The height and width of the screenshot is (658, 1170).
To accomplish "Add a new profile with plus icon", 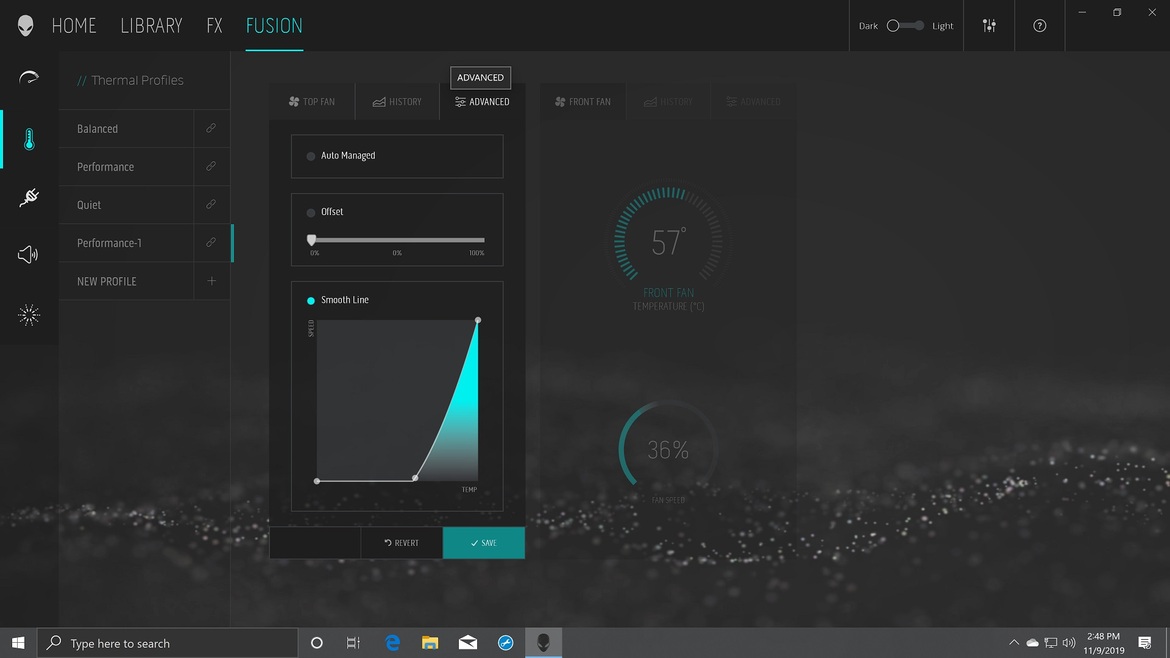I will click(x=211, y=281).
